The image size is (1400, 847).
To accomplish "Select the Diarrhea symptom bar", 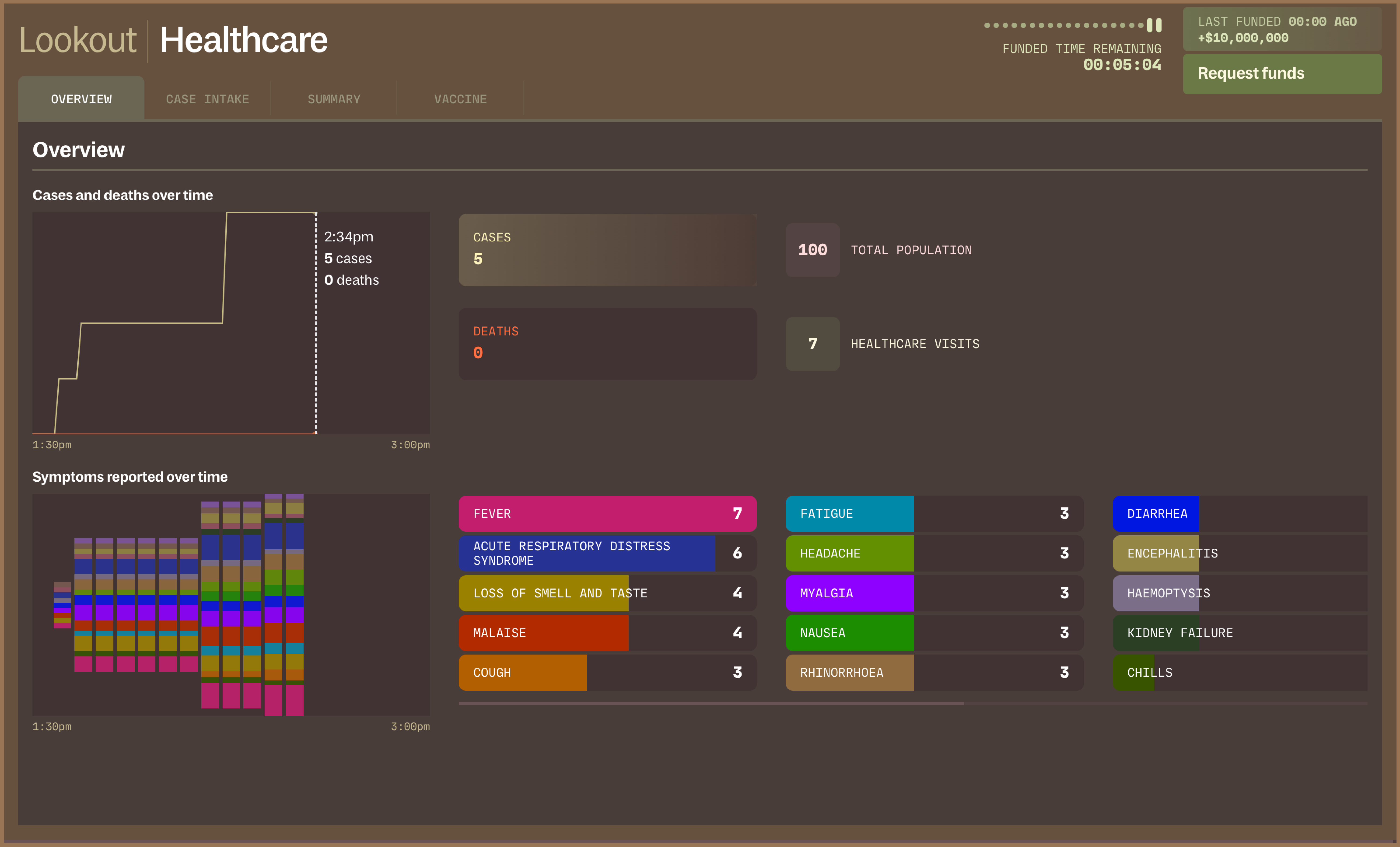I will [1240, 513].
